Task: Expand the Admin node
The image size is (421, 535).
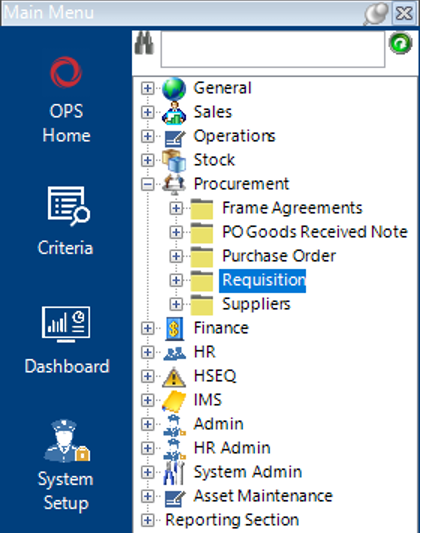Action: (147, 424)
